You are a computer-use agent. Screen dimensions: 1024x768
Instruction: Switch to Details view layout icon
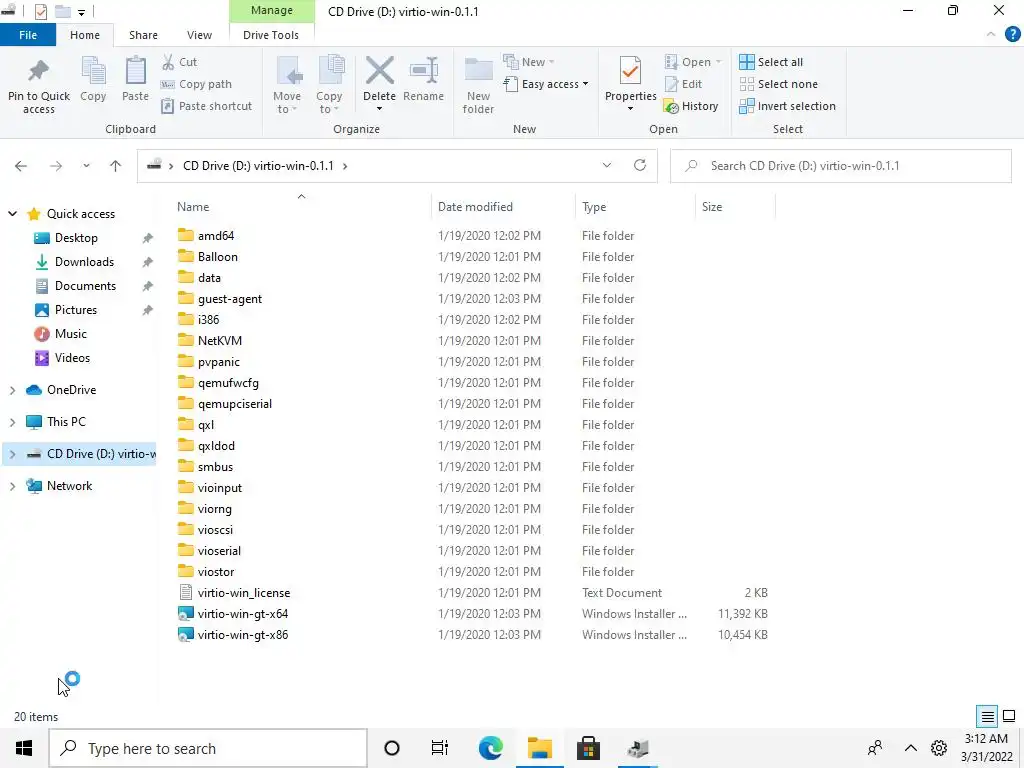(x=987, y=716)
